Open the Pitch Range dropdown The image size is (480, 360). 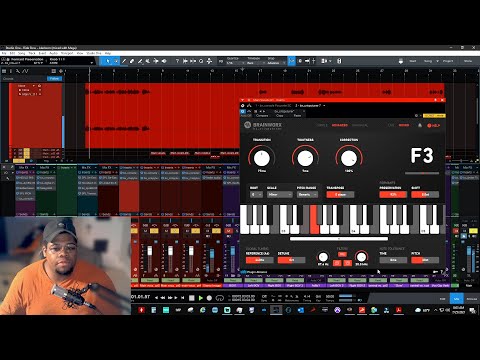307,194
